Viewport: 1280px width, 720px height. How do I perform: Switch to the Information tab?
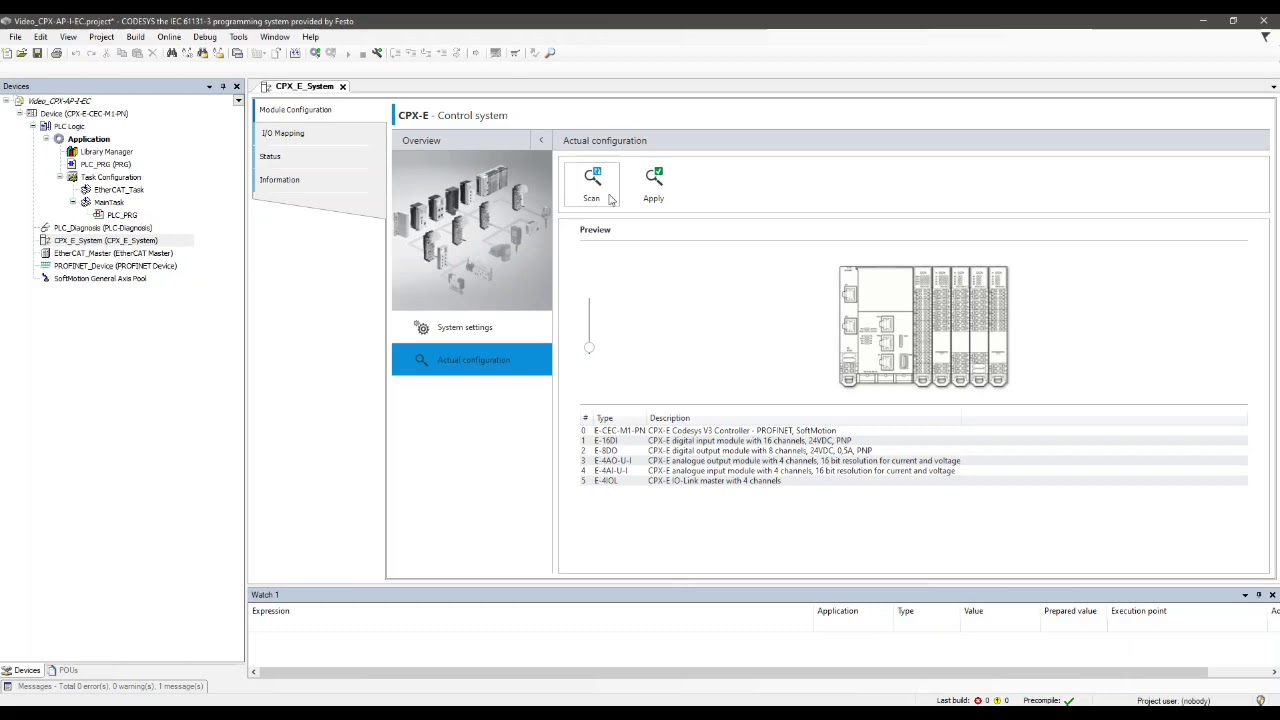[279, 180]
